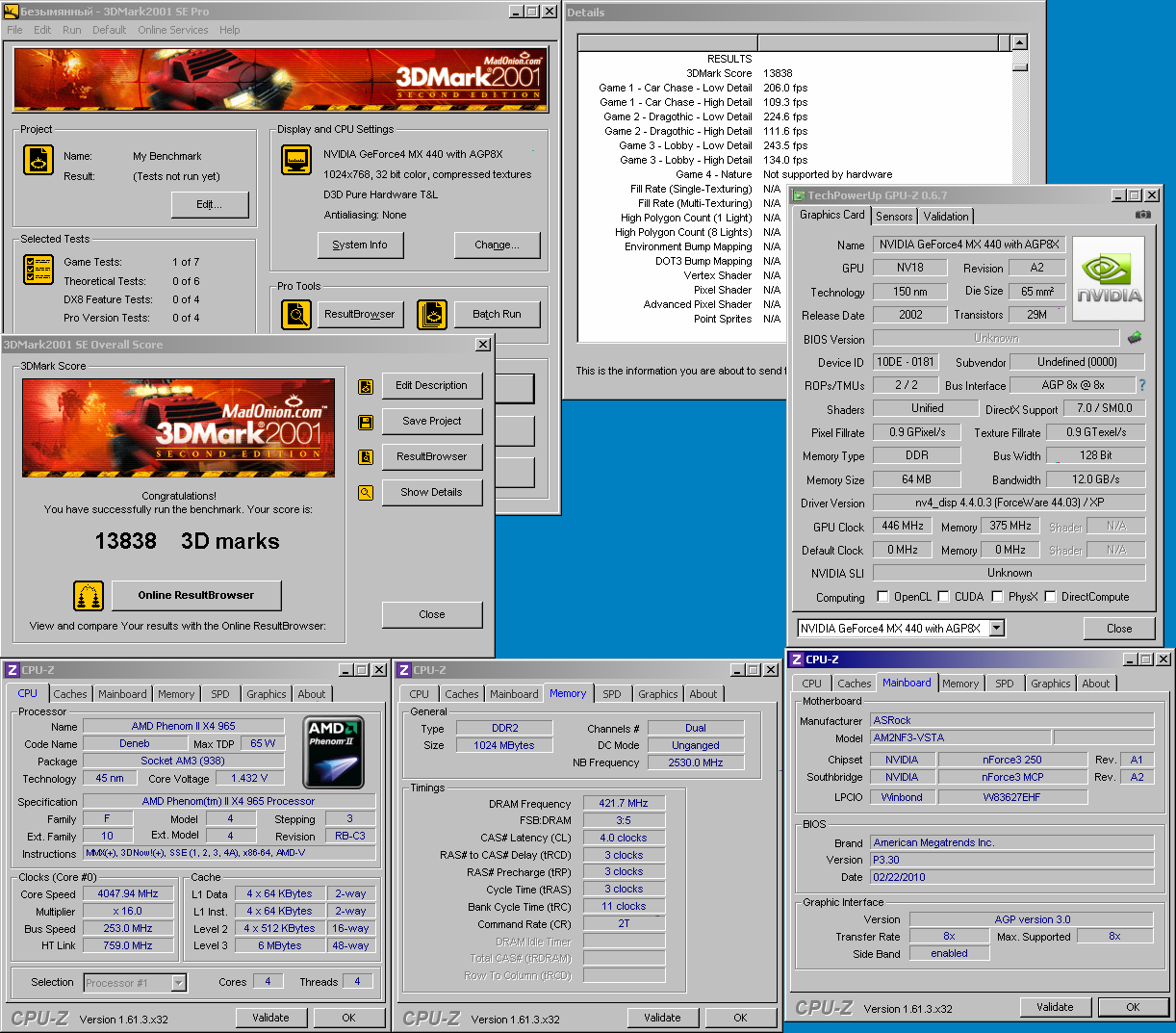Image resolution: width=1176 pixels, height=1033 pixels.
Task: Click the AMD Phenom II logo in CPU-Z
Action: click(x=333, y=752)
